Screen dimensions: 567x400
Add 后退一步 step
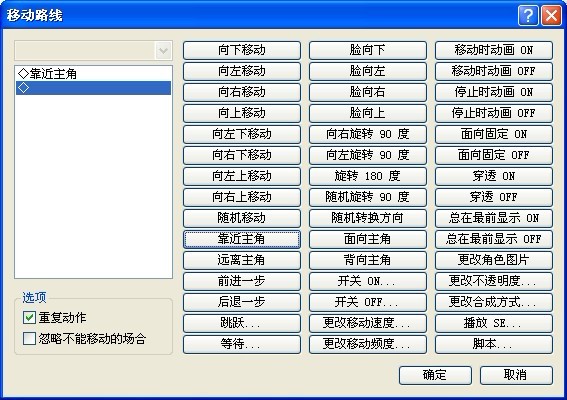[242, 302]
